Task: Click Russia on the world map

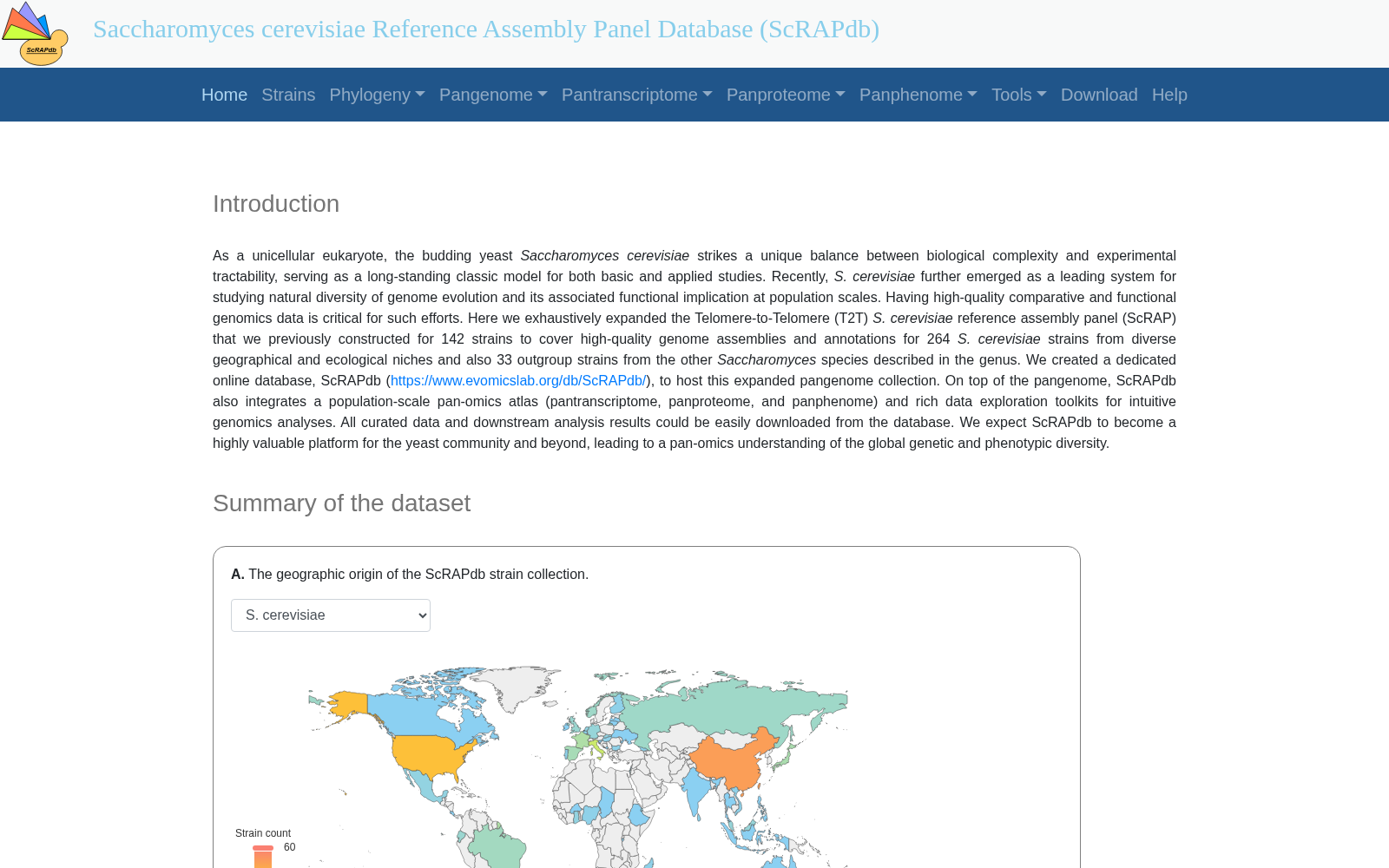Action: pyautogui.click(x=729, y=707)
